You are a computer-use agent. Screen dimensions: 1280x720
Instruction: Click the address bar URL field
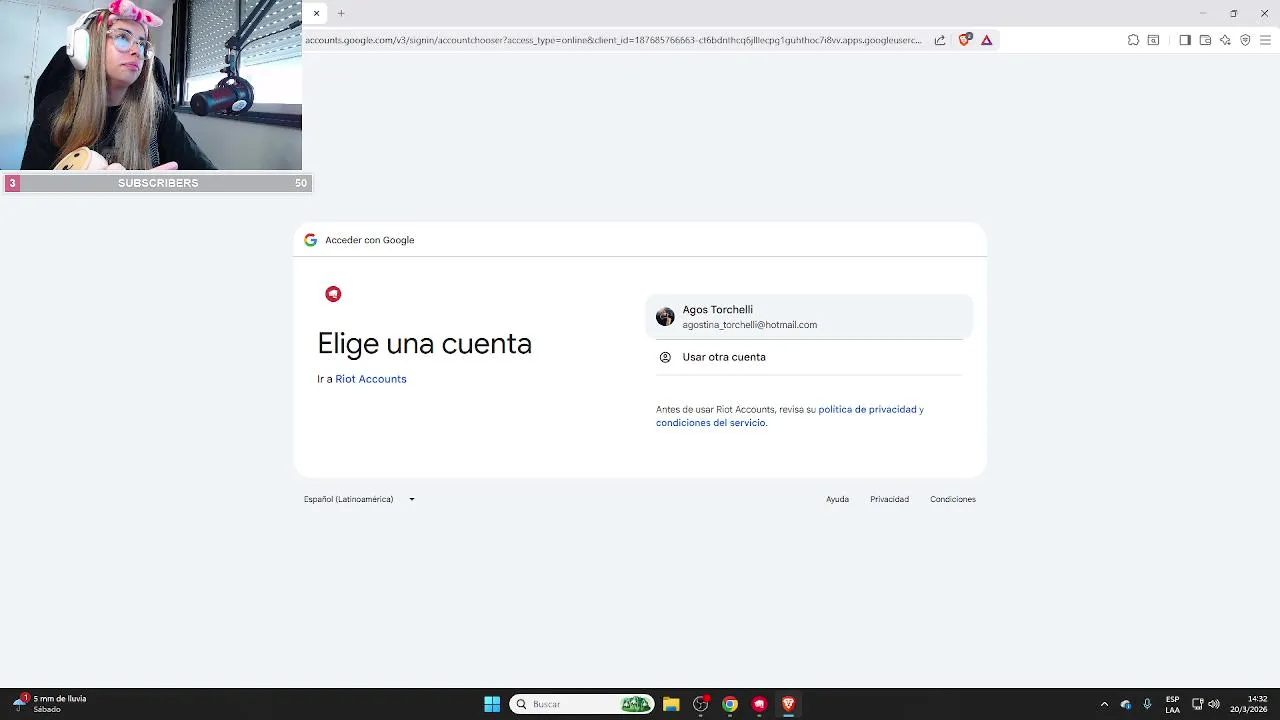pyautogui.click(x=613, y=40)
